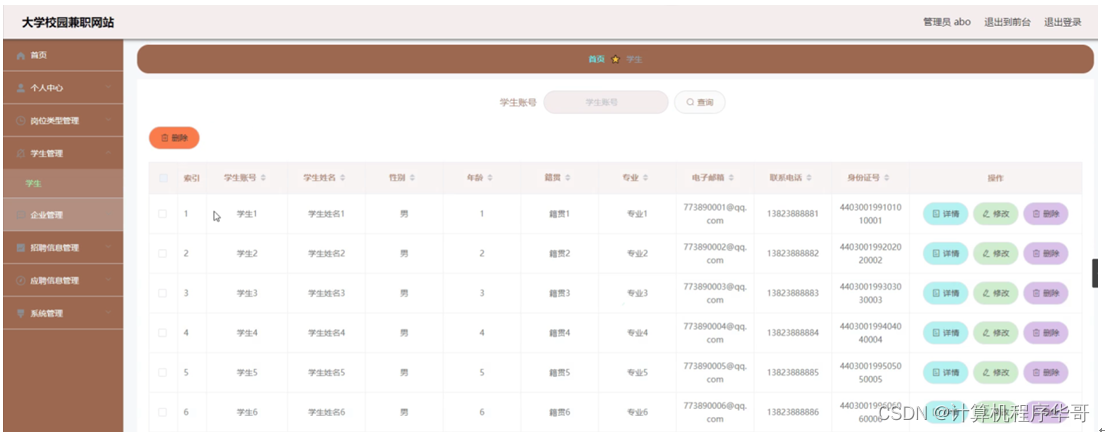Click the 索引 column header

pyautogui.click(x=192, y=178)
